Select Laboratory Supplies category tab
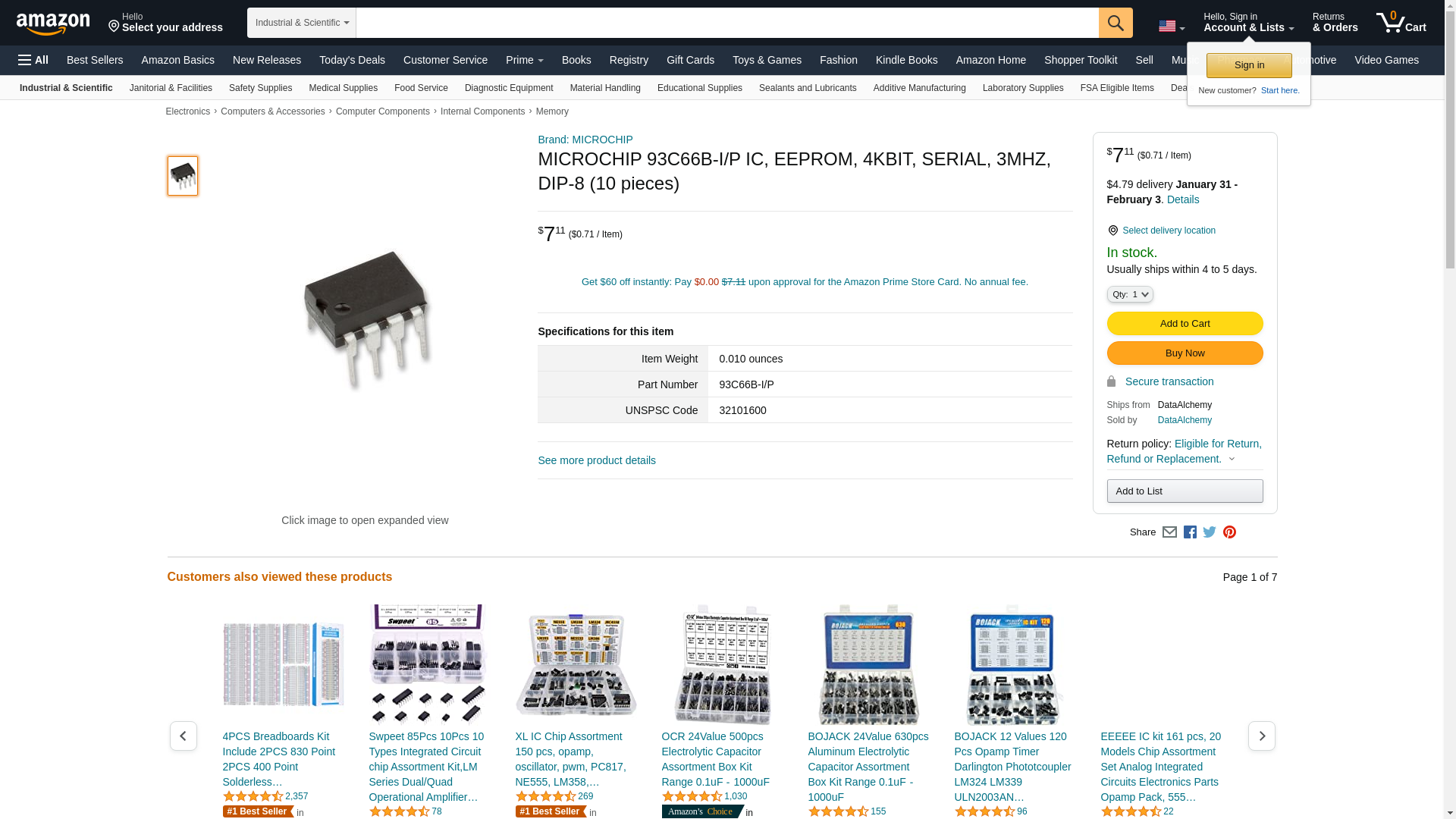The image size is (1456, 819). pyautogui.click(x=1023, y=88)
